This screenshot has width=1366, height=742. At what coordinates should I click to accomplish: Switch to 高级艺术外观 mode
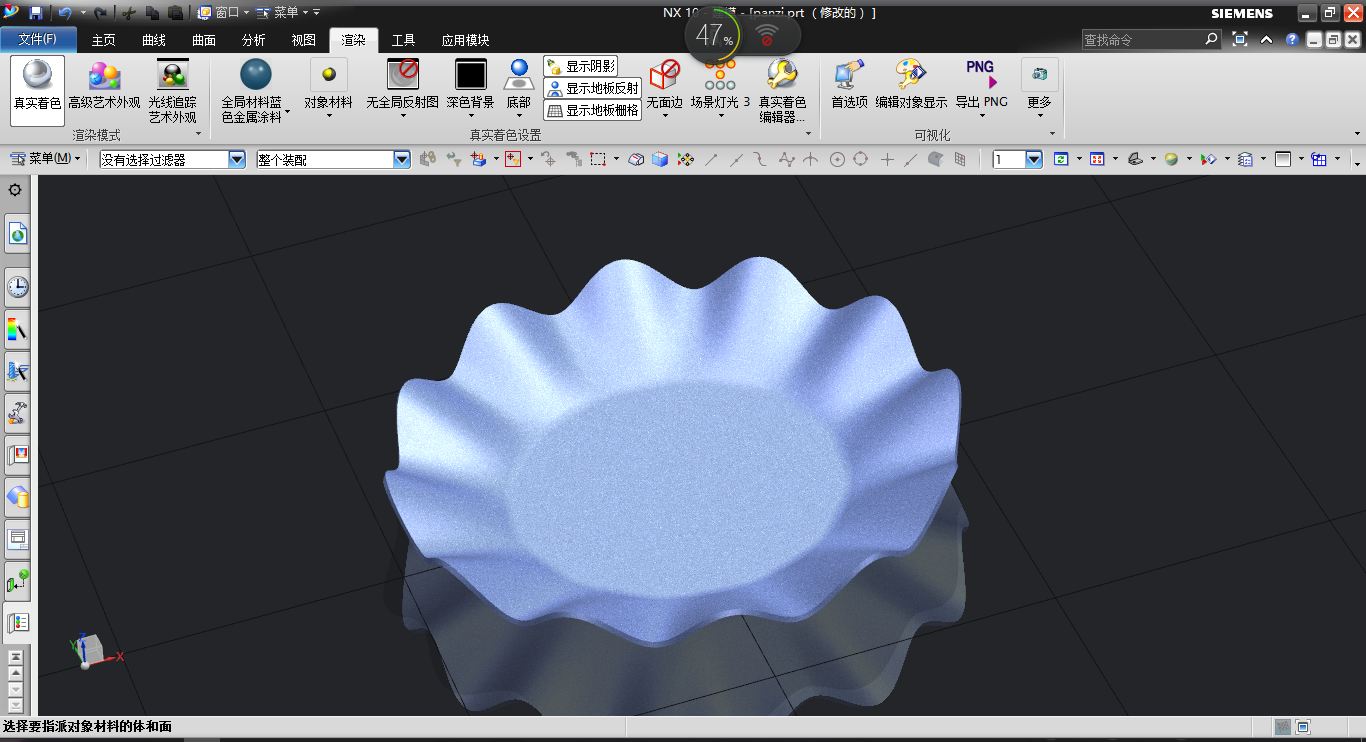tap(104, 89)
